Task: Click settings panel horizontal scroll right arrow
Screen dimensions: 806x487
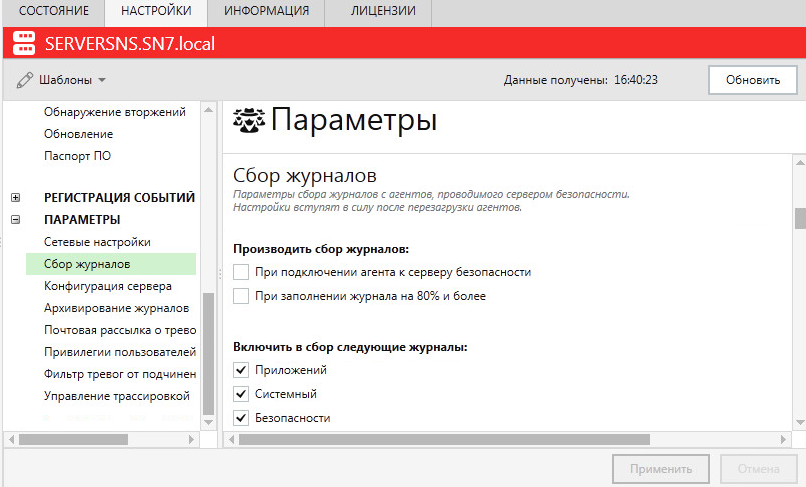Action: [x=783, y=440]
